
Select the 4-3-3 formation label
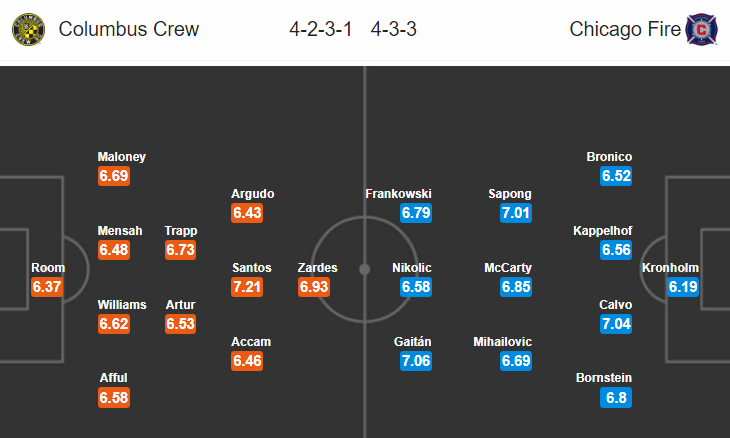click(393, 29)
